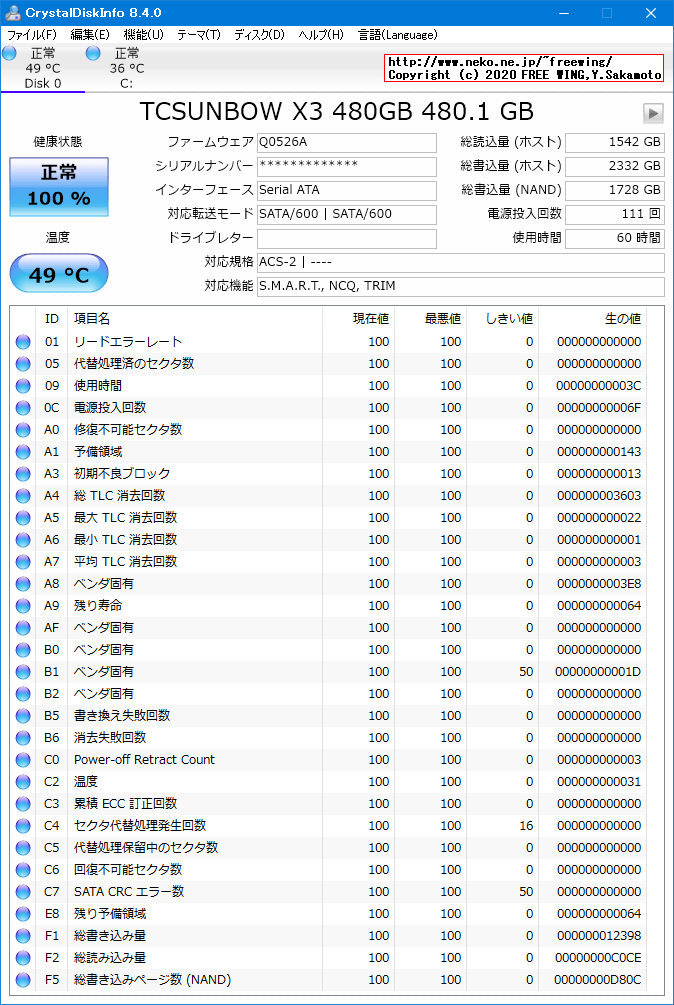Click status orb for A3 初期不良ブロック

[23, 474]
